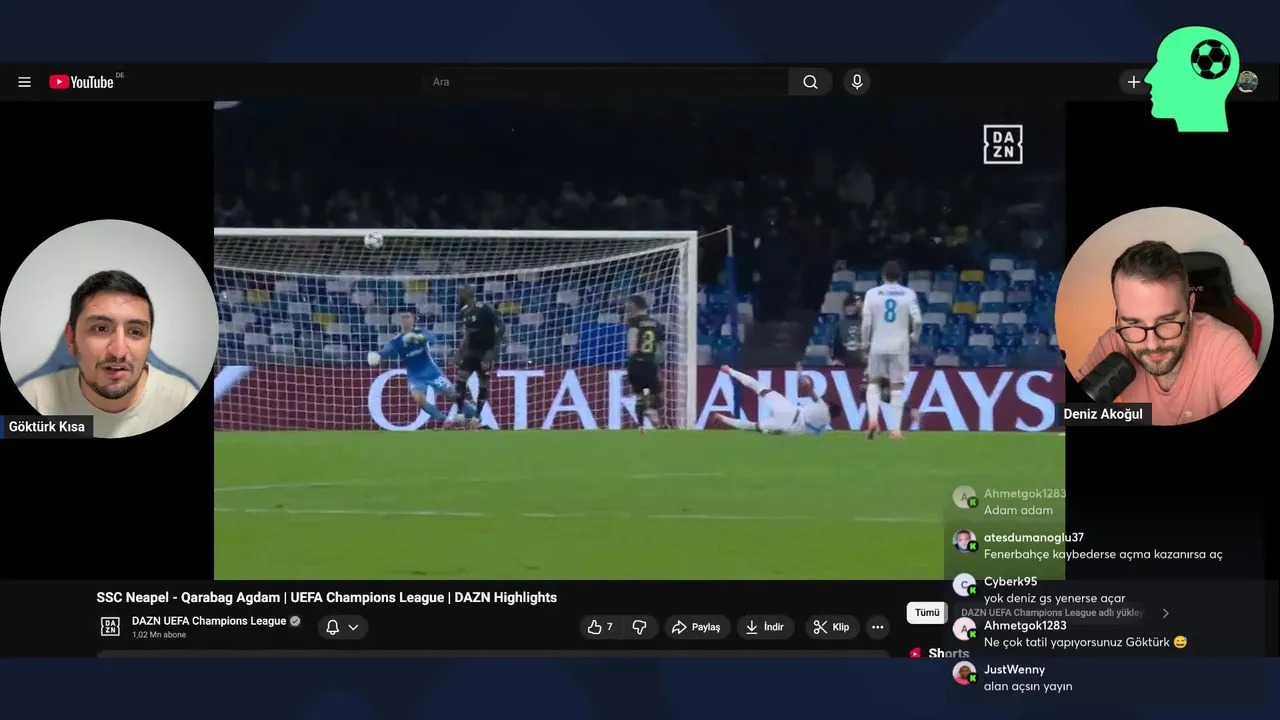Click the like count '7'
Image resolution: width=1280 pixels, height=720 pixels.
pos(610,627)
